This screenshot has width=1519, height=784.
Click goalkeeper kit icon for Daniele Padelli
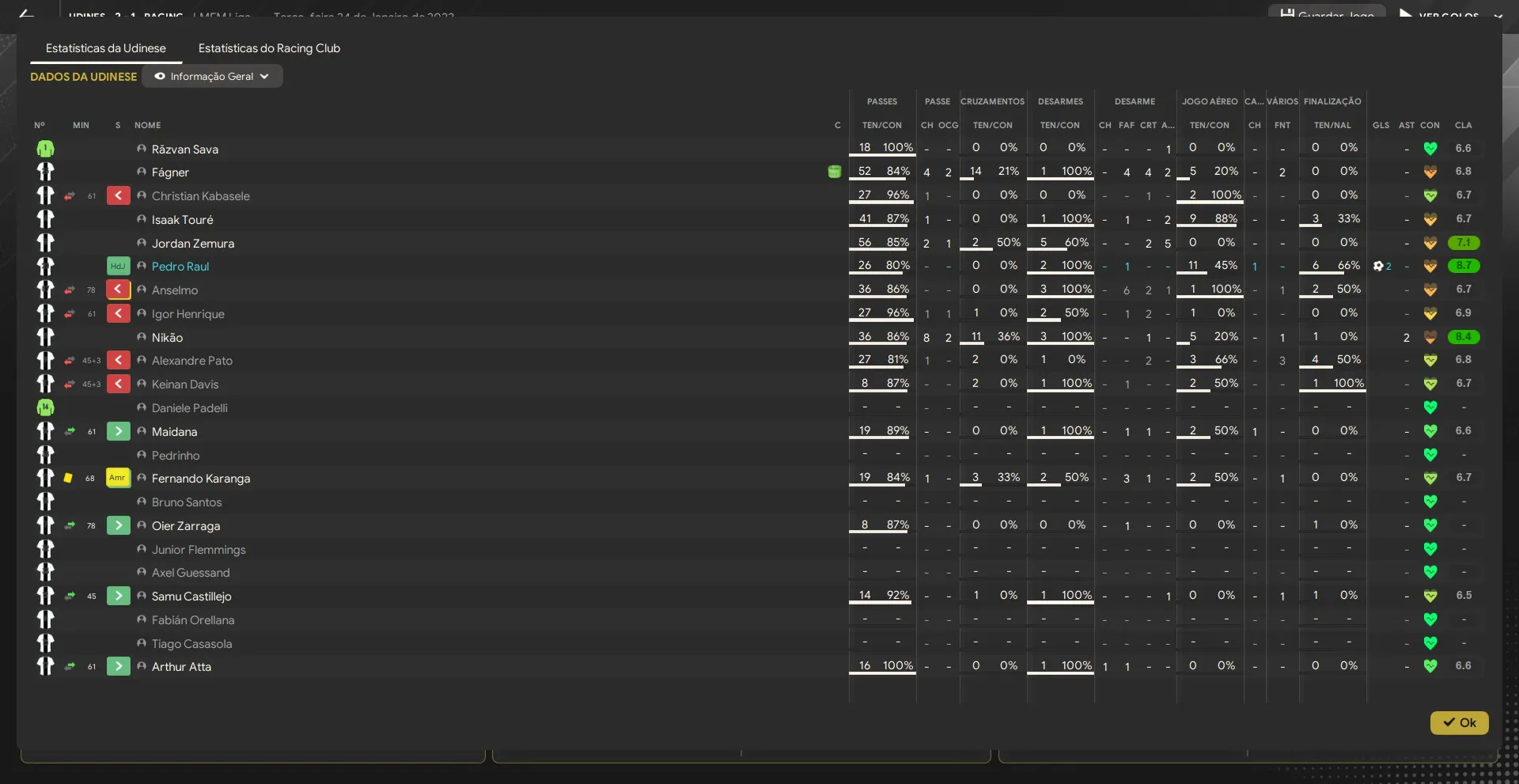[45, 408]
